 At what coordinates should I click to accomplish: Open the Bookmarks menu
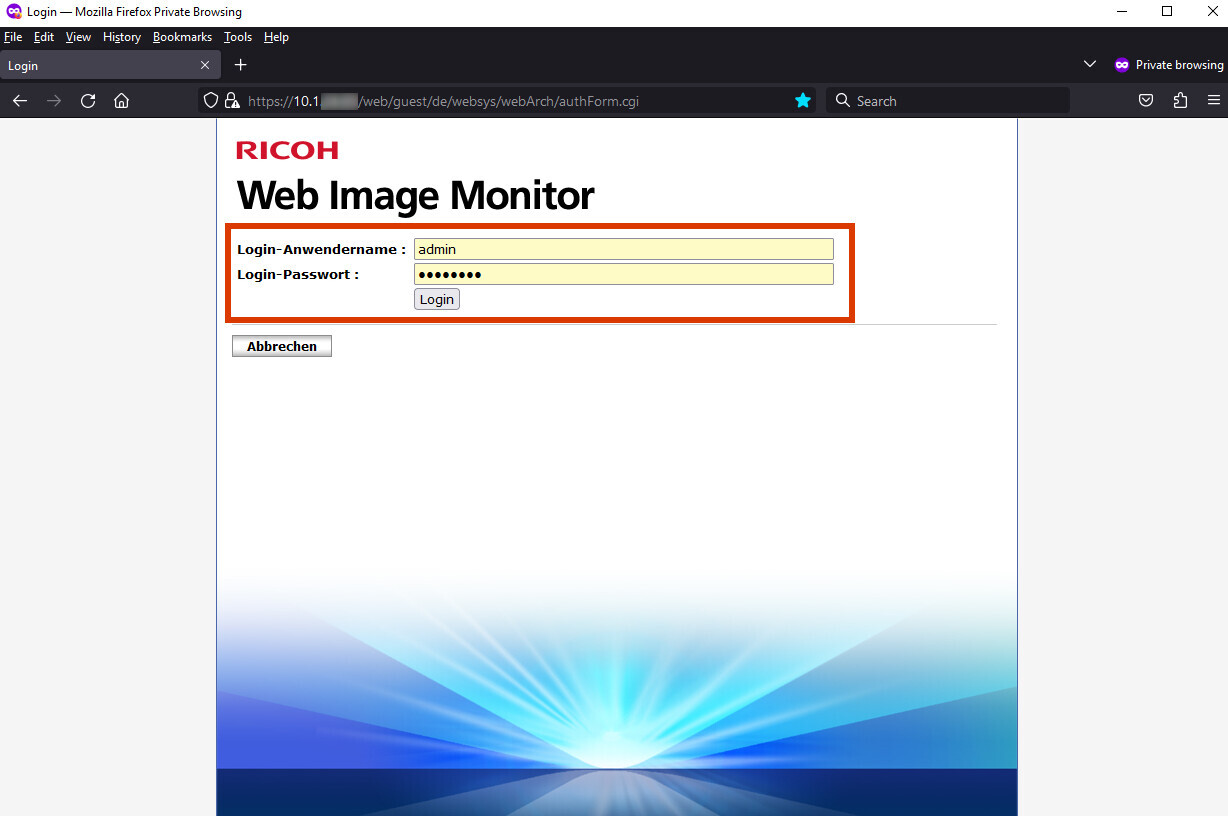coord(182,37)
